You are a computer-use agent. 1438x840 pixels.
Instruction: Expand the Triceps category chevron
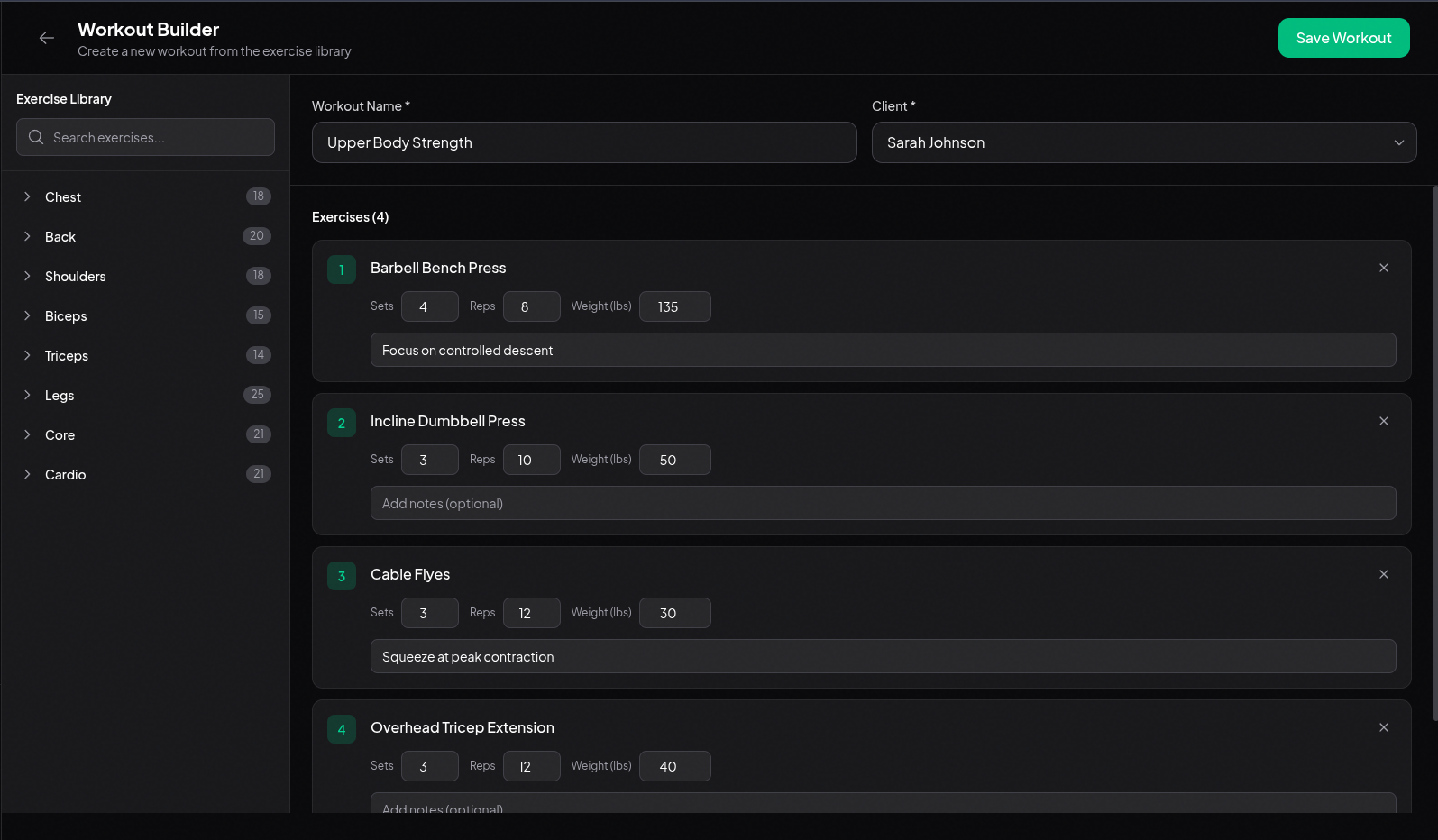pos(27,355)
